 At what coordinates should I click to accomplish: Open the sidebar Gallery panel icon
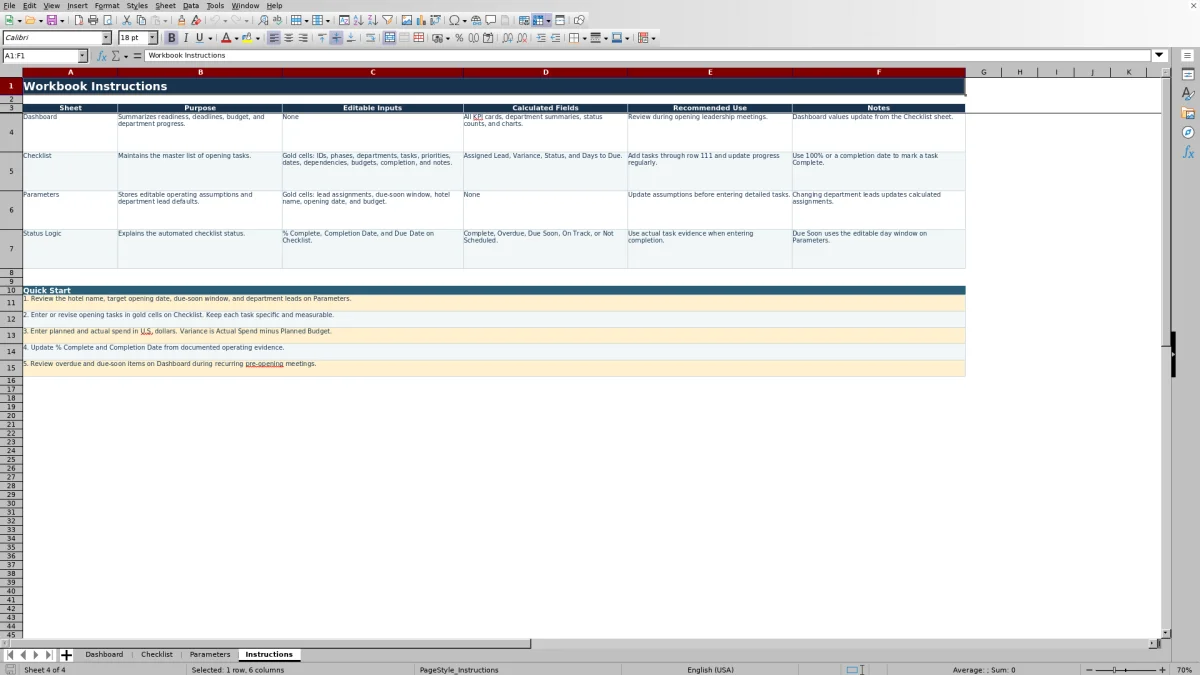(1188, 113)
